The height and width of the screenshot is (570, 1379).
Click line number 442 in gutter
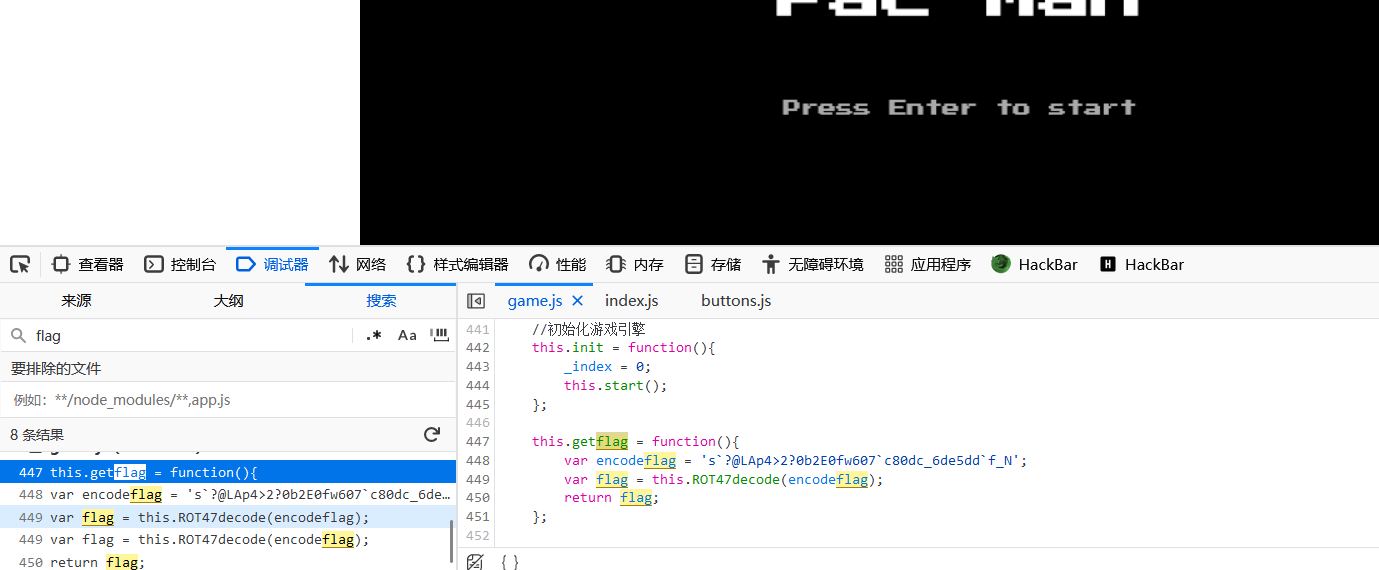(478, 347)
